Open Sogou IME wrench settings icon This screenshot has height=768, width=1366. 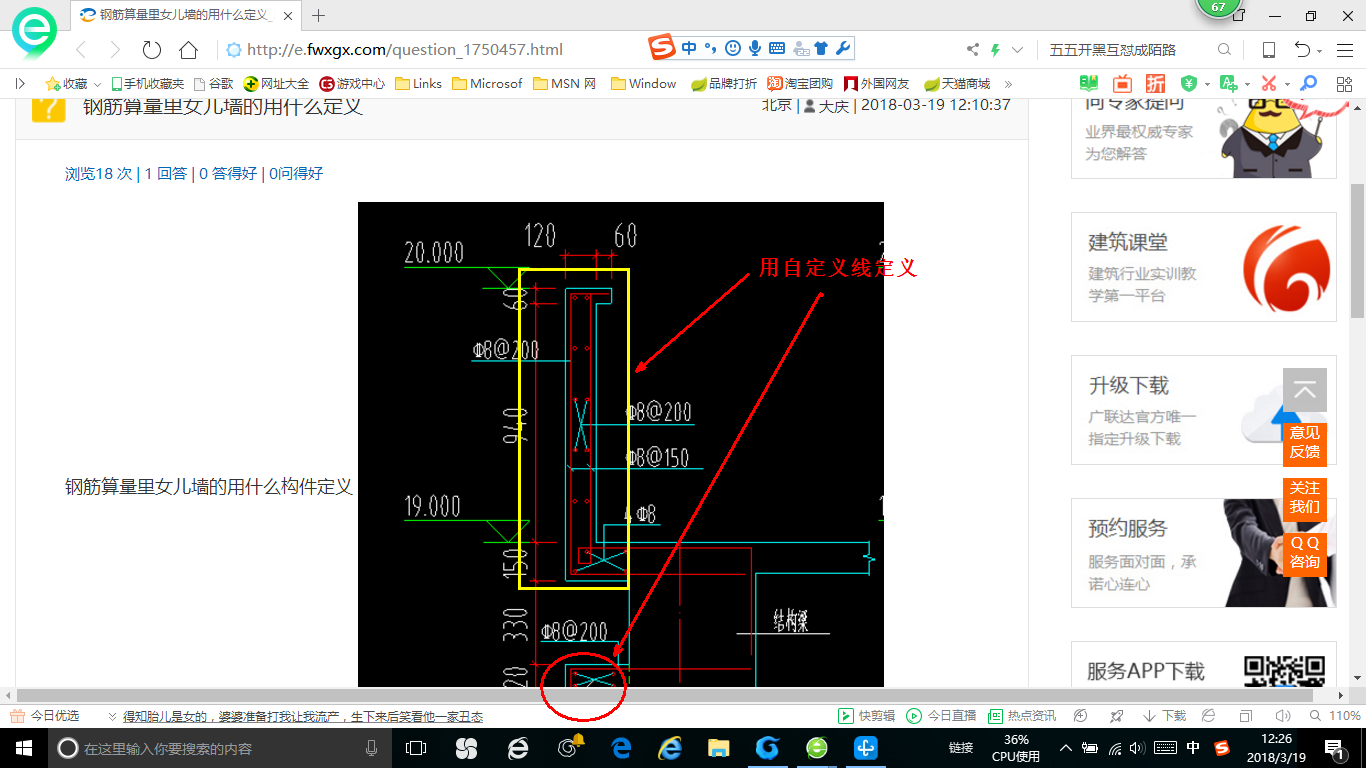tap(842, 48)
